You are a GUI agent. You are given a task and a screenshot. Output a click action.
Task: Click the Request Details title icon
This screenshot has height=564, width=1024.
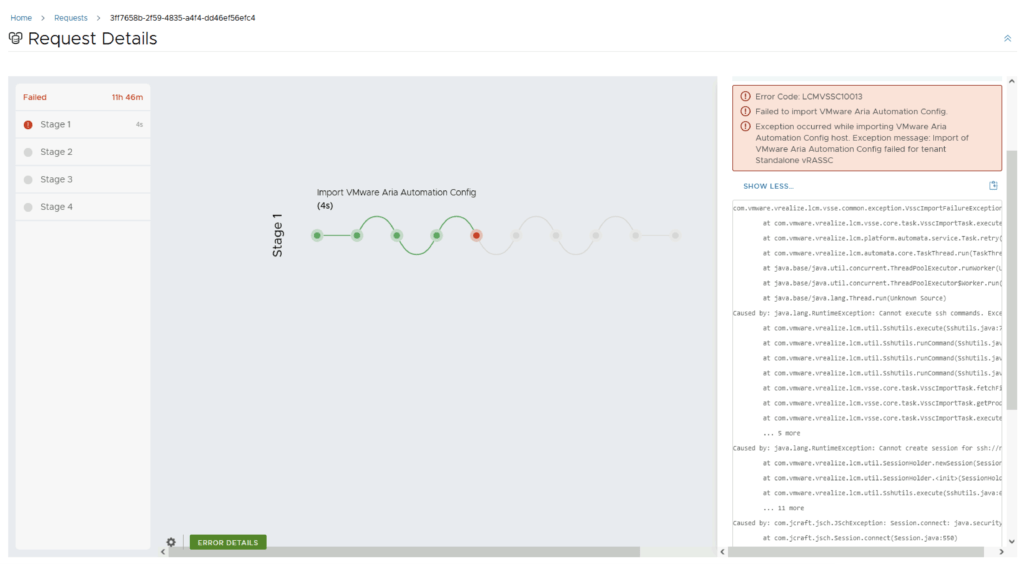15,39
